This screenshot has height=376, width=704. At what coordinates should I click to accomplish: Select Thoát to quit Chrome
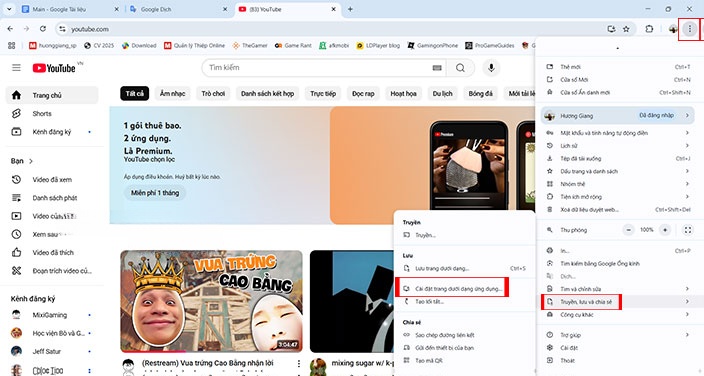(618, 360)
